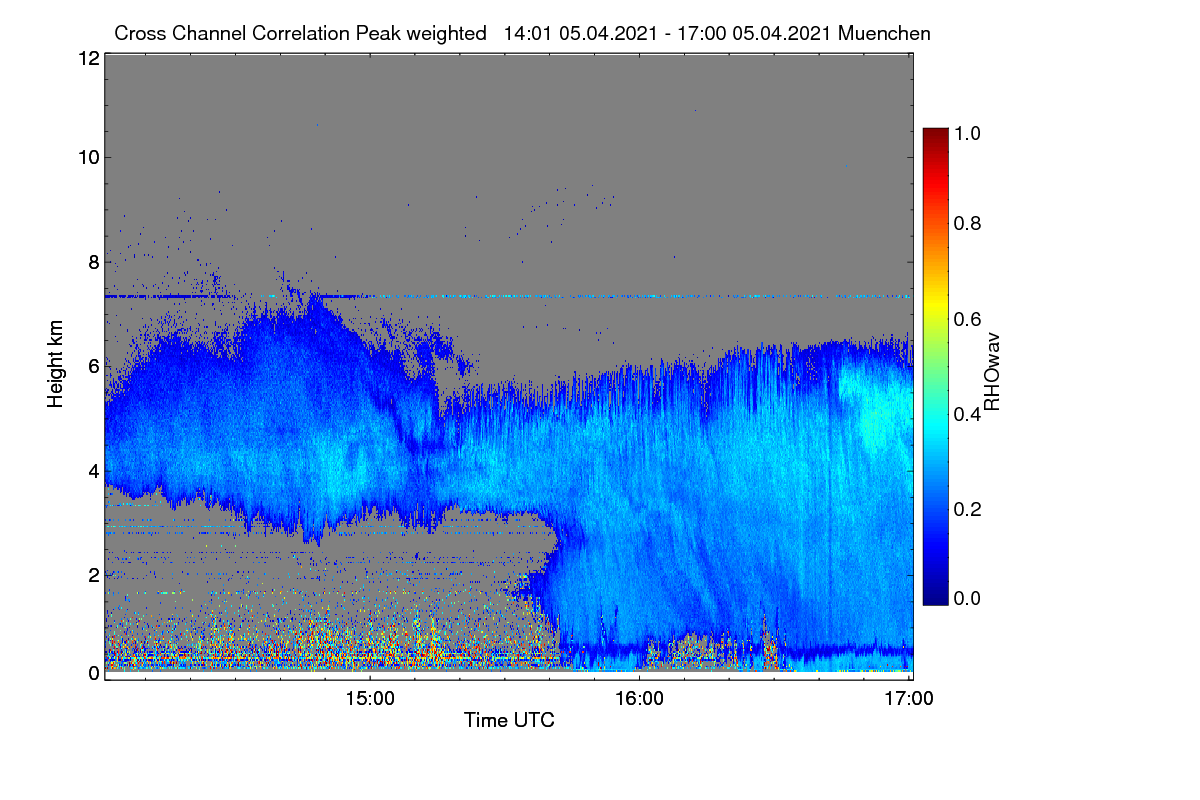The image size is (1200, 800).
Task: Click the colorbar value '0.8'
Action: click(x=969, y=223)
